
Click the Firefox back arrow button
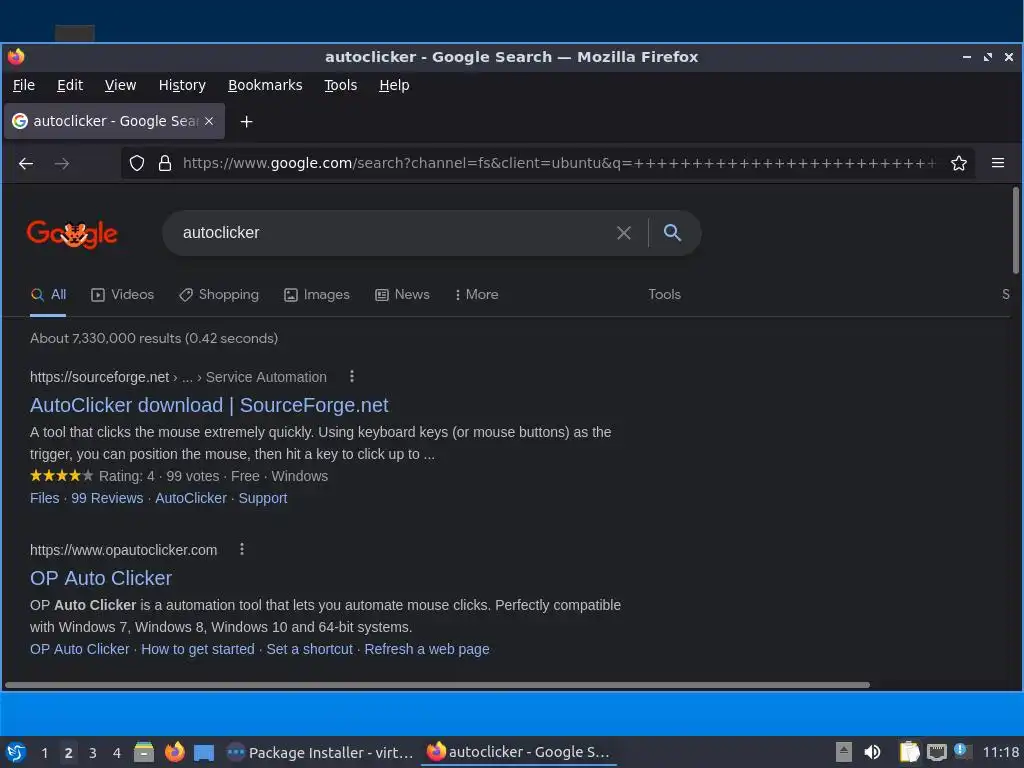[26, 163]
